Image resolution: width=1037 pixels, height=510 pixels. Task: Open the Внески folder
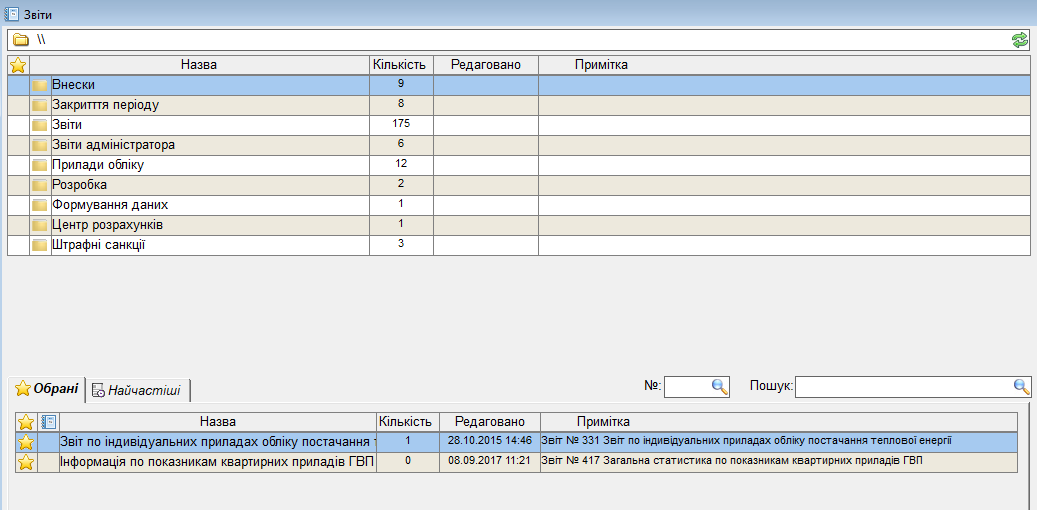point(73,85)
